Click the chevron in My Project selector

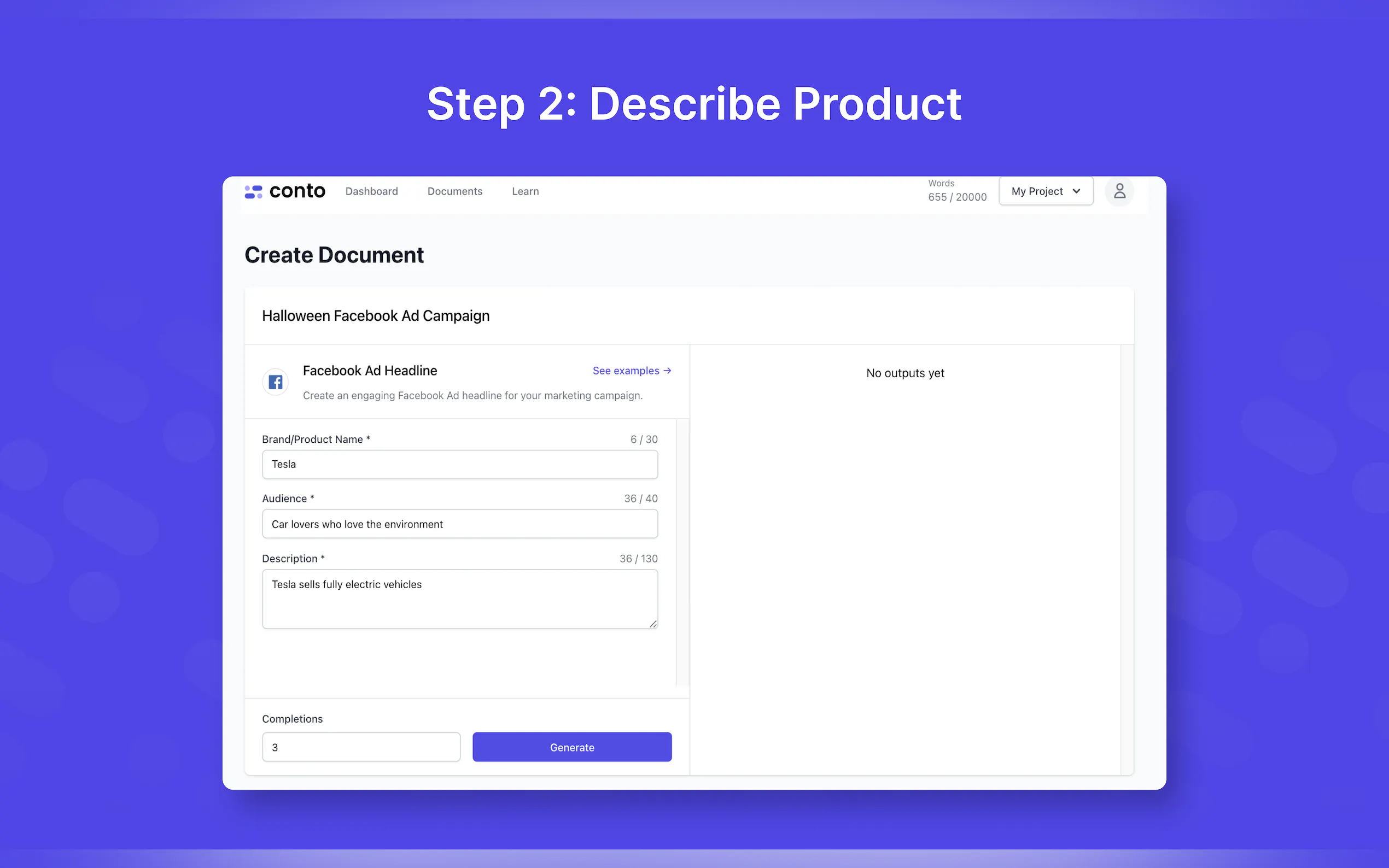[x=1076, y=191]
